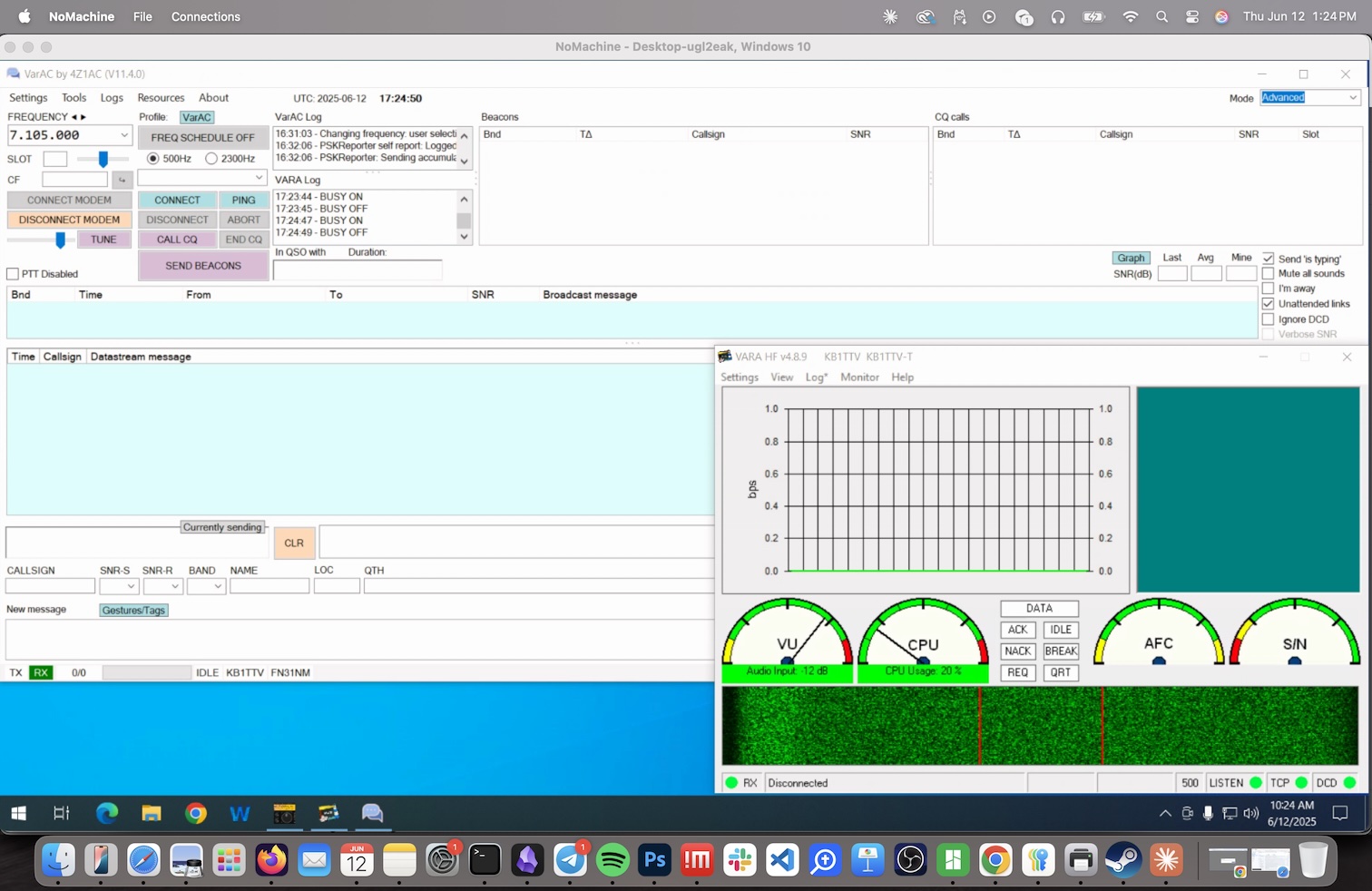Open Slack from the macOS Dock
1372x891 pixels.
coord(740,859)
